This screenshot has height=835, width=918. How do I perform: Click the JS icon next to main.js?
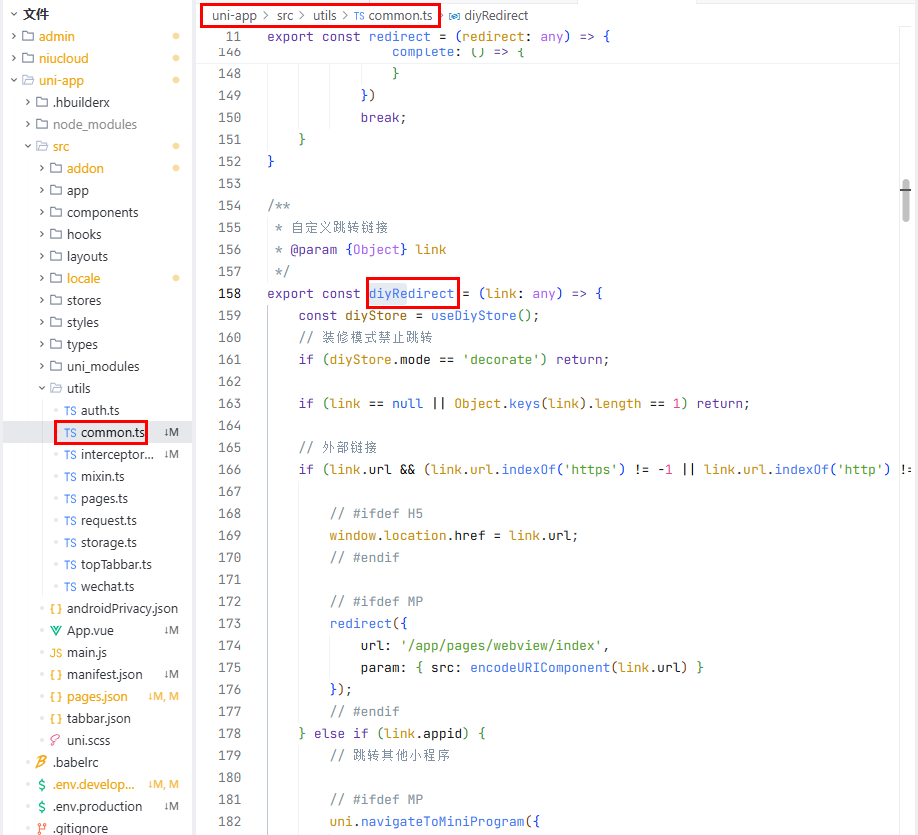tap(56, 652)
